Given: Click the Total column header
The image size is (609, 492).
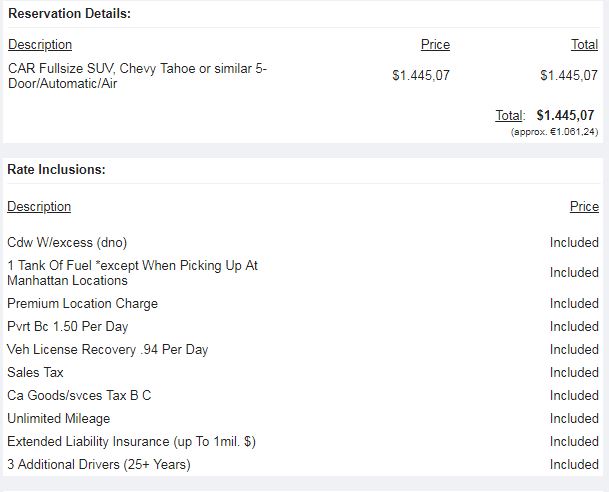Looking at the screenshot, I should tap(584, 45).
